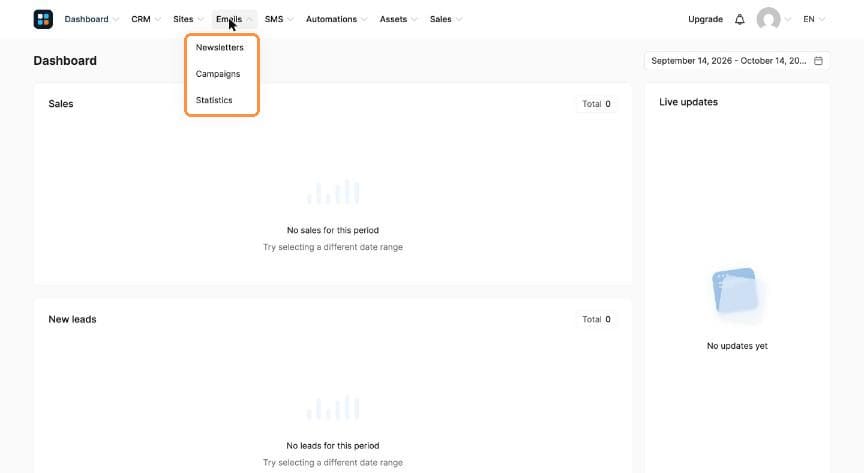Viewport: 864px width, 473px height.
Task: Click the Live updates heading
Action: (x=688, y=102)
